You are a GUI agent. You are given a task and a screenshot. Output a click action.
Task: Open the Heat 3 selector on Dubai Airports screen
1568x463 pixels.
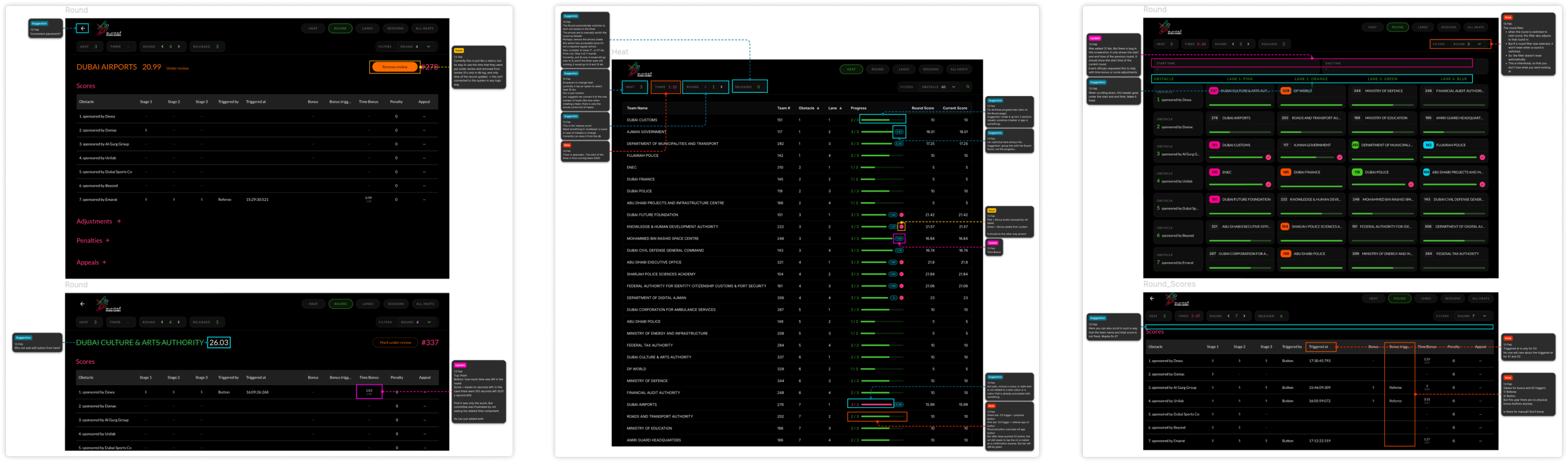90,46
